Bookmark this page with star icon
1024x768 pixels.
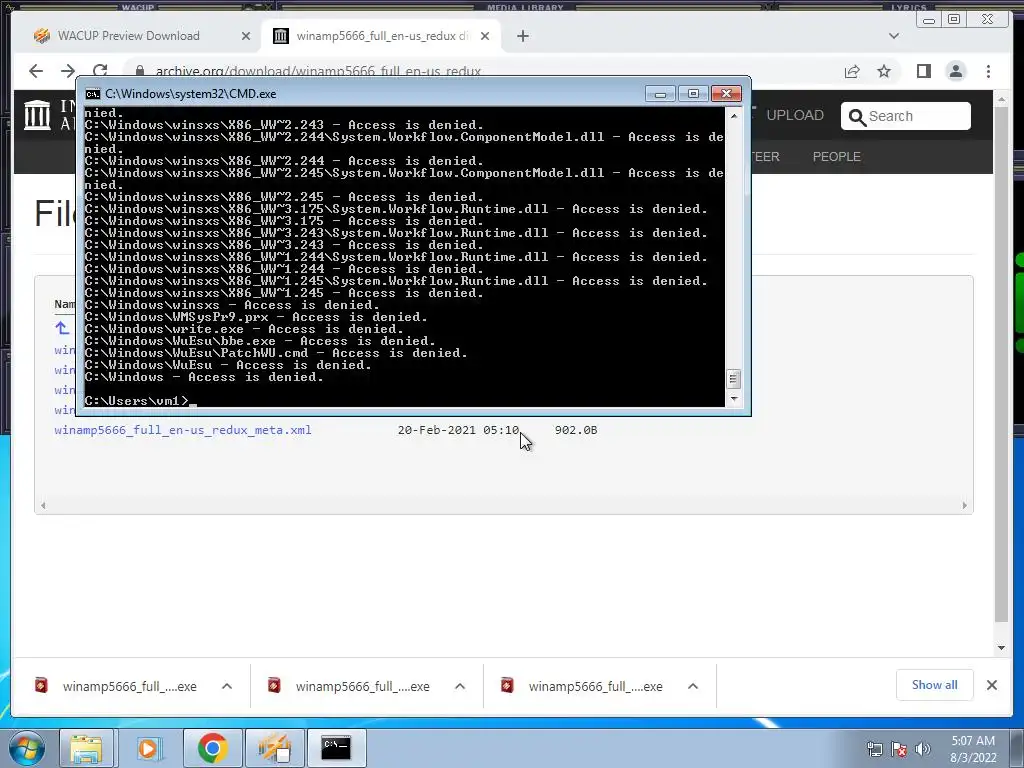coord(884,71)
